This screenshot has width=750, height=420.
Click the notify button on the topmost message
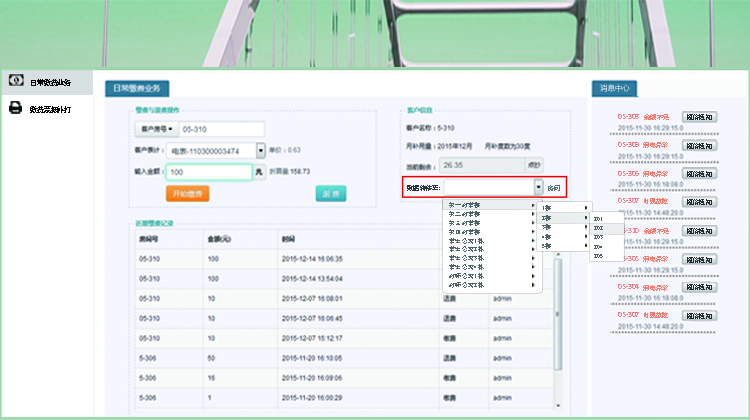(x=701, y=117)
